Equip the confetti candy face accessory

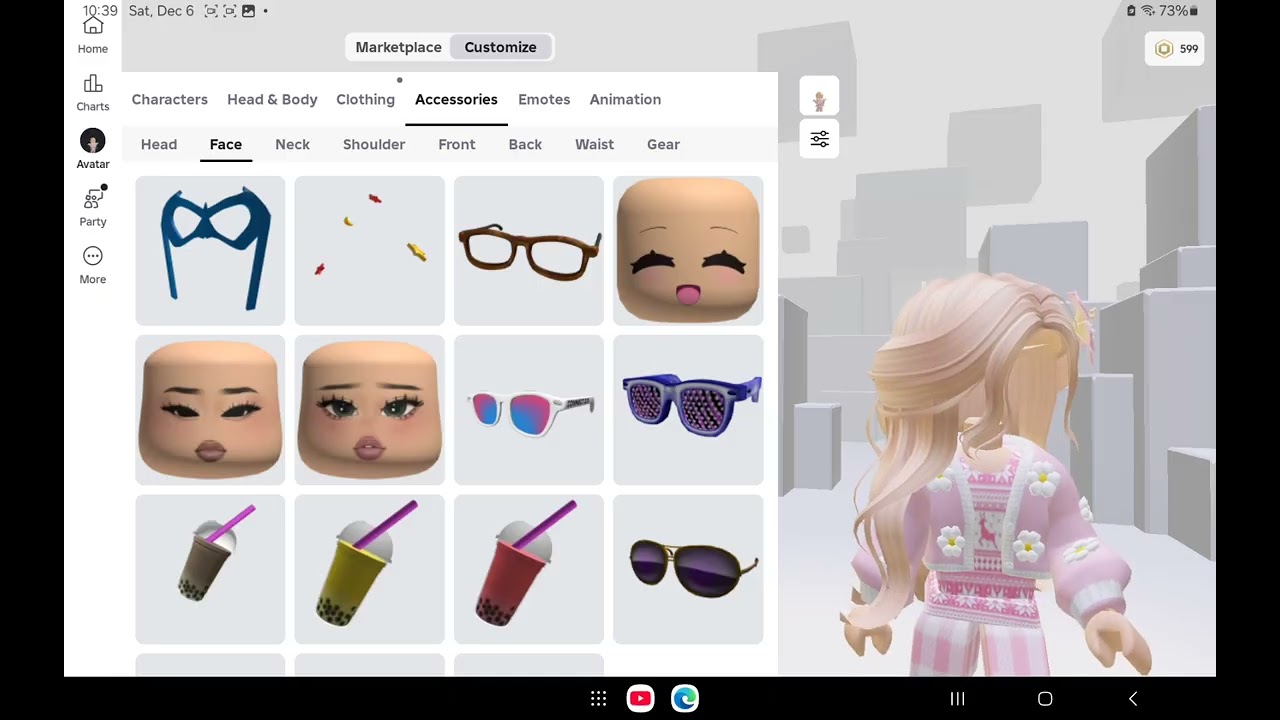tap(369, 251)
